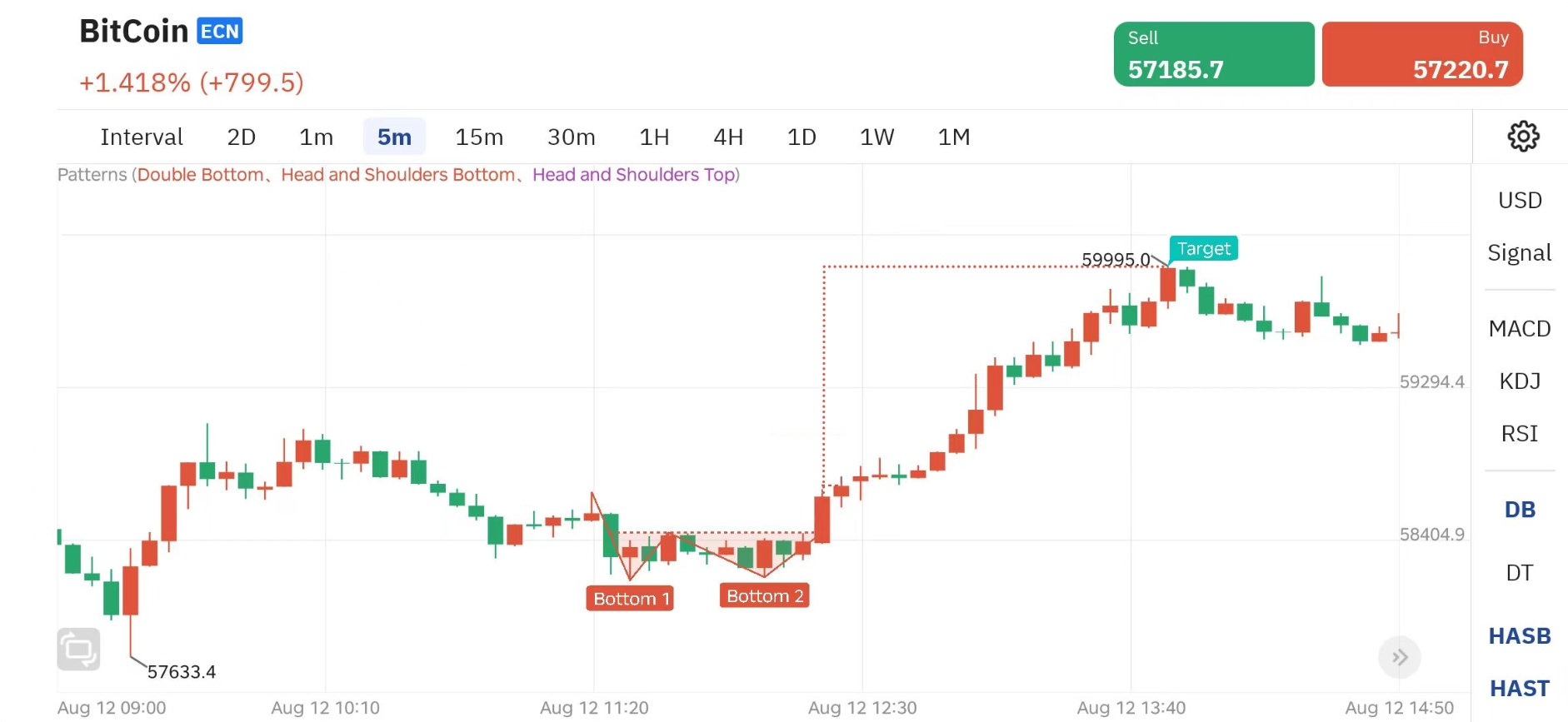Click the screen rotate icon near chart bottom-left
Viewport: 1568px width, 722px height.
77,649
